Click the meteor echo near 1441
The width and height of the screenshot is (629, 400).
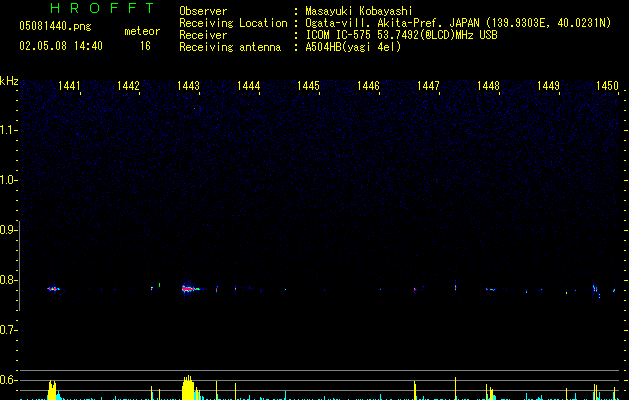(53, 288)
